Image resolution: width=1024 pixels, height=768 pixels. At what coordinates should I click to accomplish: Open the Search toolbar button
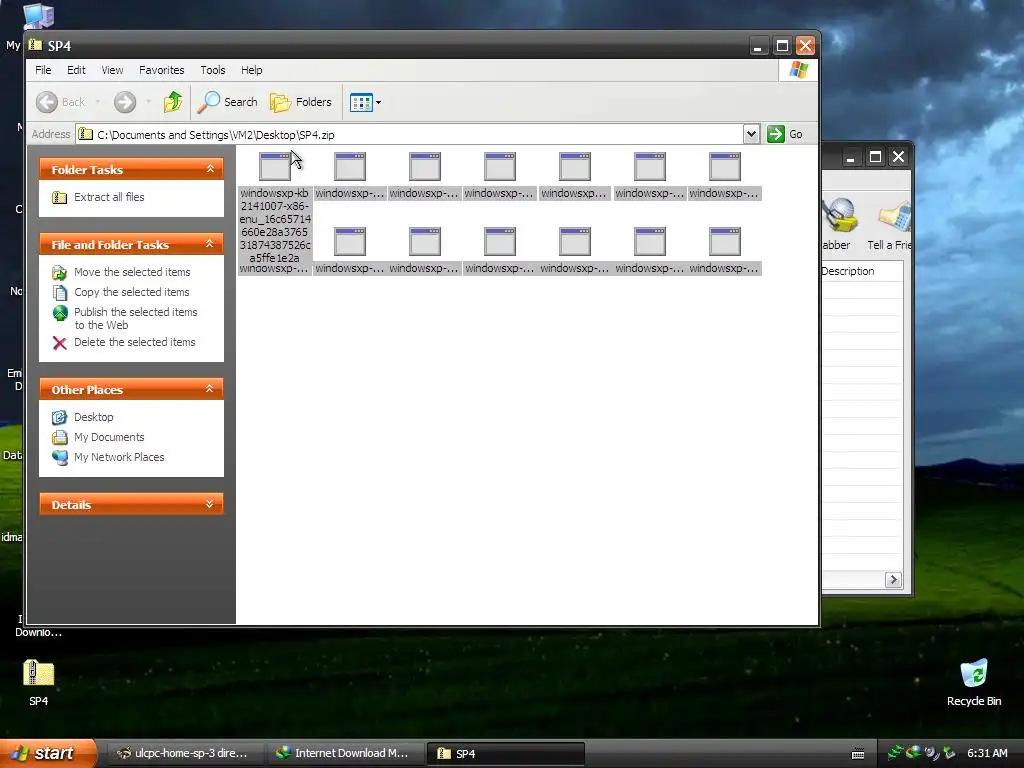pos(228,102)
